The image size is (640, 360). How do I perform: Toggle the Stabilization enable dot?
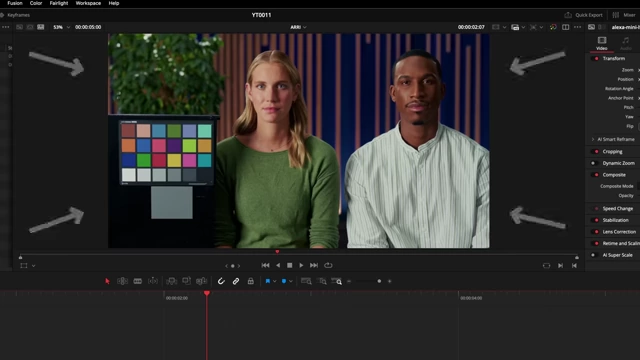point(596,220)
